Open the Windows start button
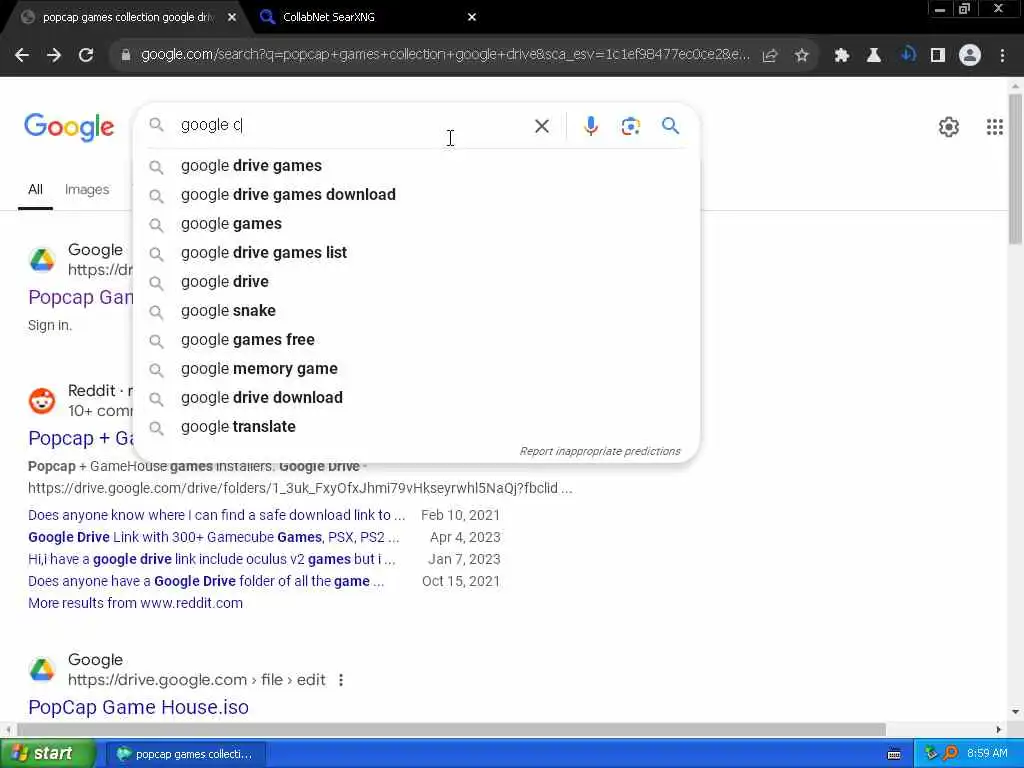 pos(47,754)
